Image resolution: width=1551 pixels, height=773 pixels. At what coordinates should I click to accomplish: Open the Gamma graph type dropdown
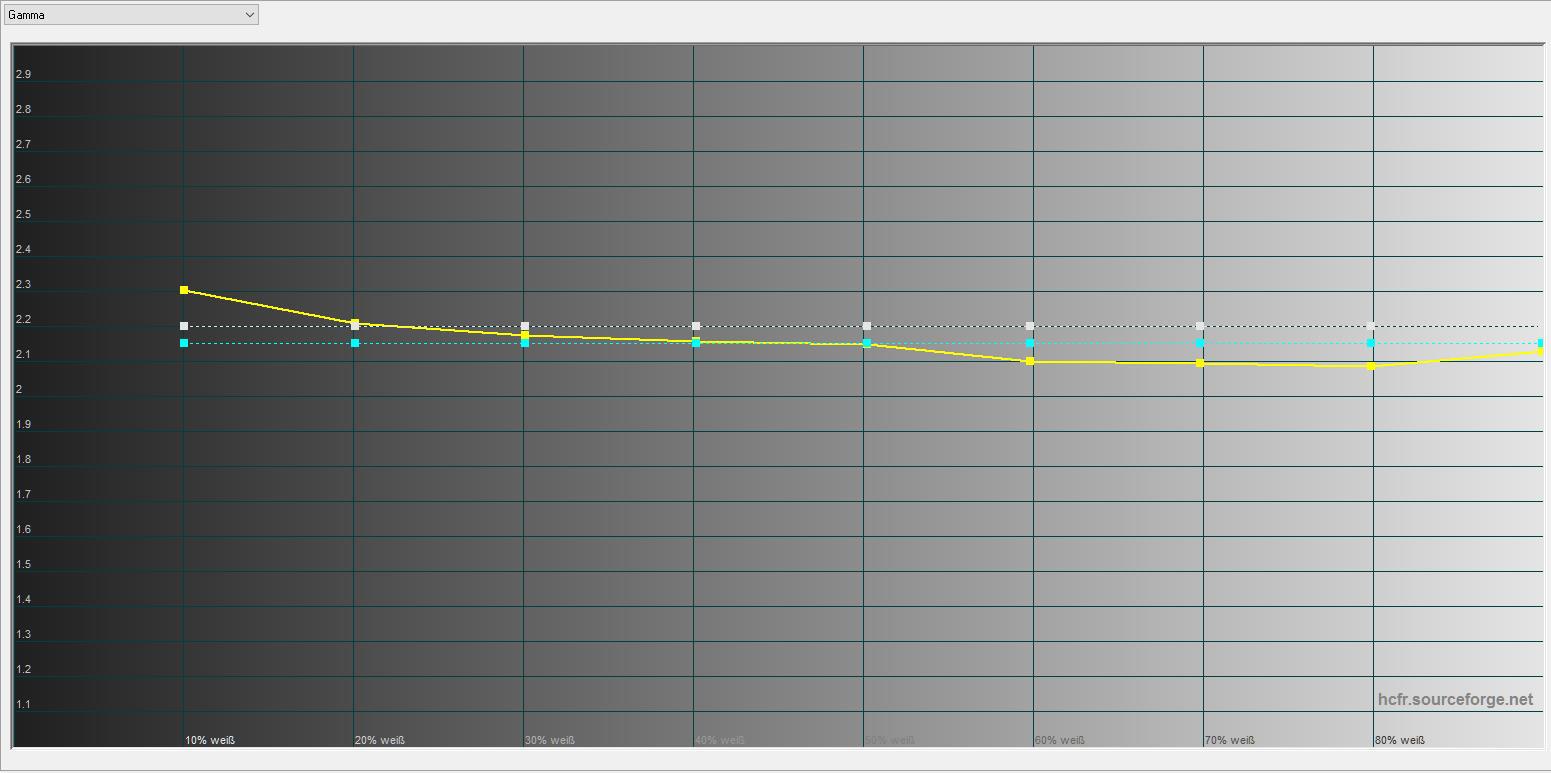tap(130, 15)
